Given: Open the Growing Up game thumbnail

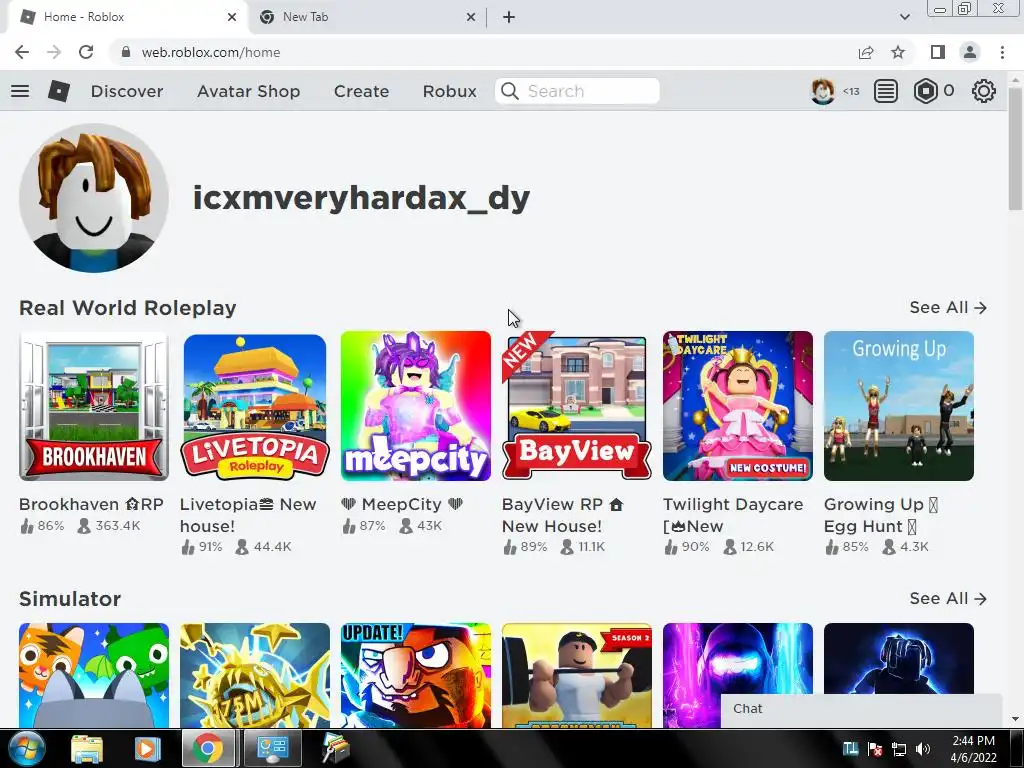Looking at the screenshot, I should (899, 406).
